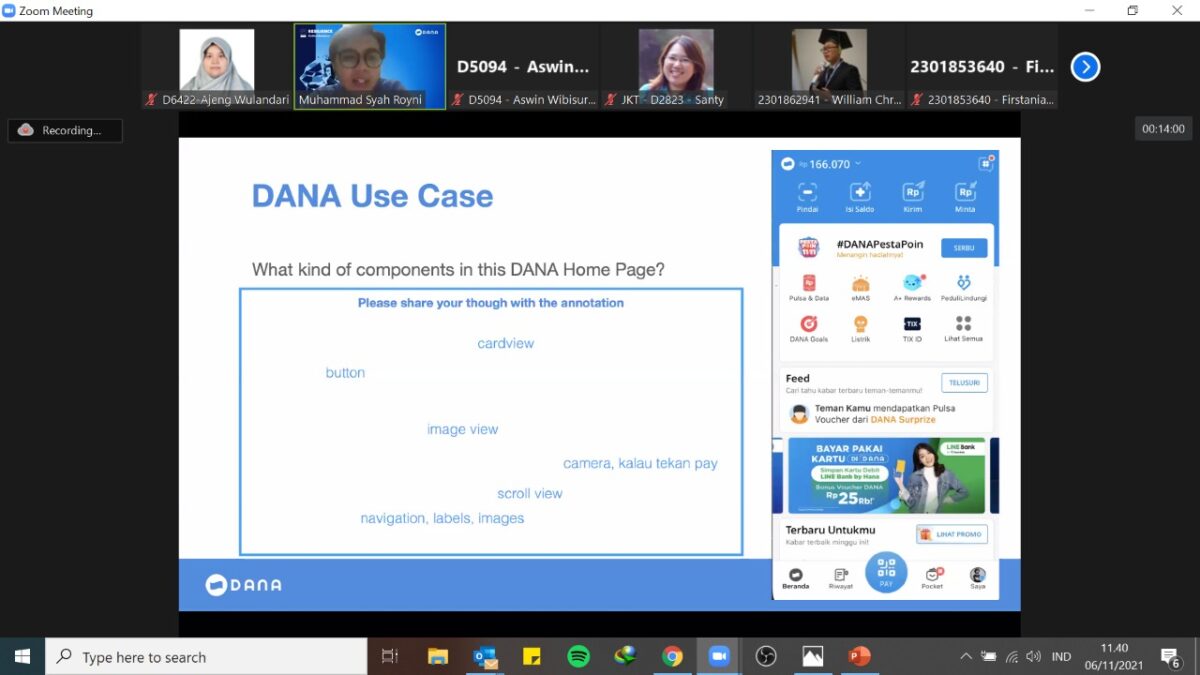This screenshot has height=675, width=1200.
Task: Click the 'image view' annotation text
Action: pyautogui.click(x=463, y=429)
